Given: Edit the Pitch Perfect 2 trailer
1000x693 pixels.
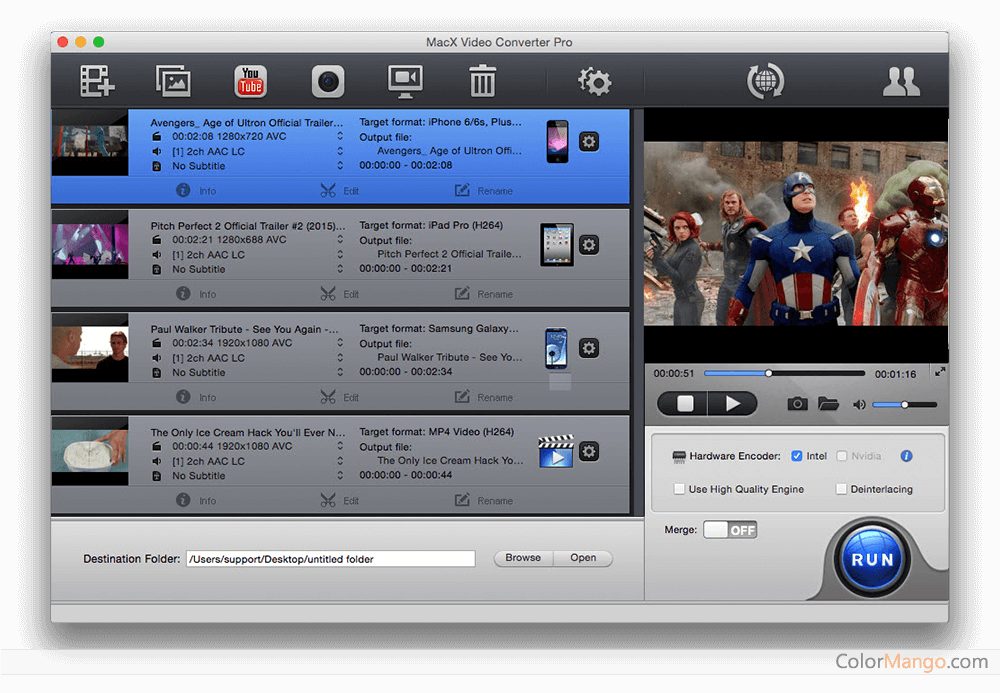Looking at the screenshot, I should click(x=339, y=294).
